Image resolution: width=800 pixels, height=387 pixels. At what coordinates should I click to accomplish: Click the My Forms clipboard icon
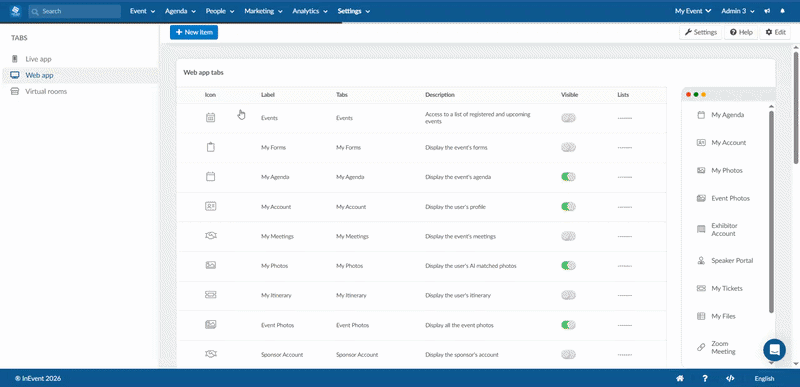click(210, 147)
